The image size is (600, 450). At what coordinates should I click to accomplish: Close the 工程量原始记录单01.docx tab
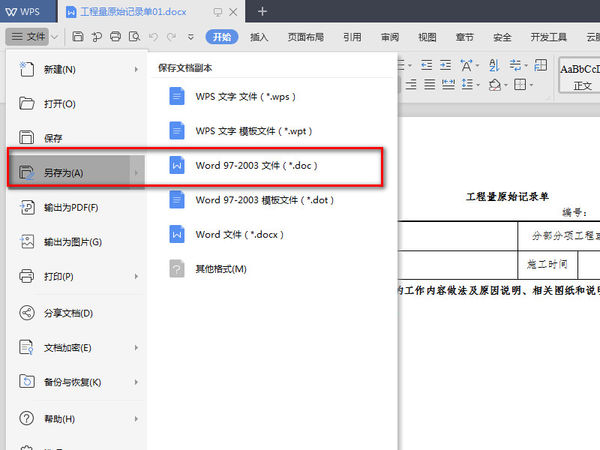[x=233, y=12]
